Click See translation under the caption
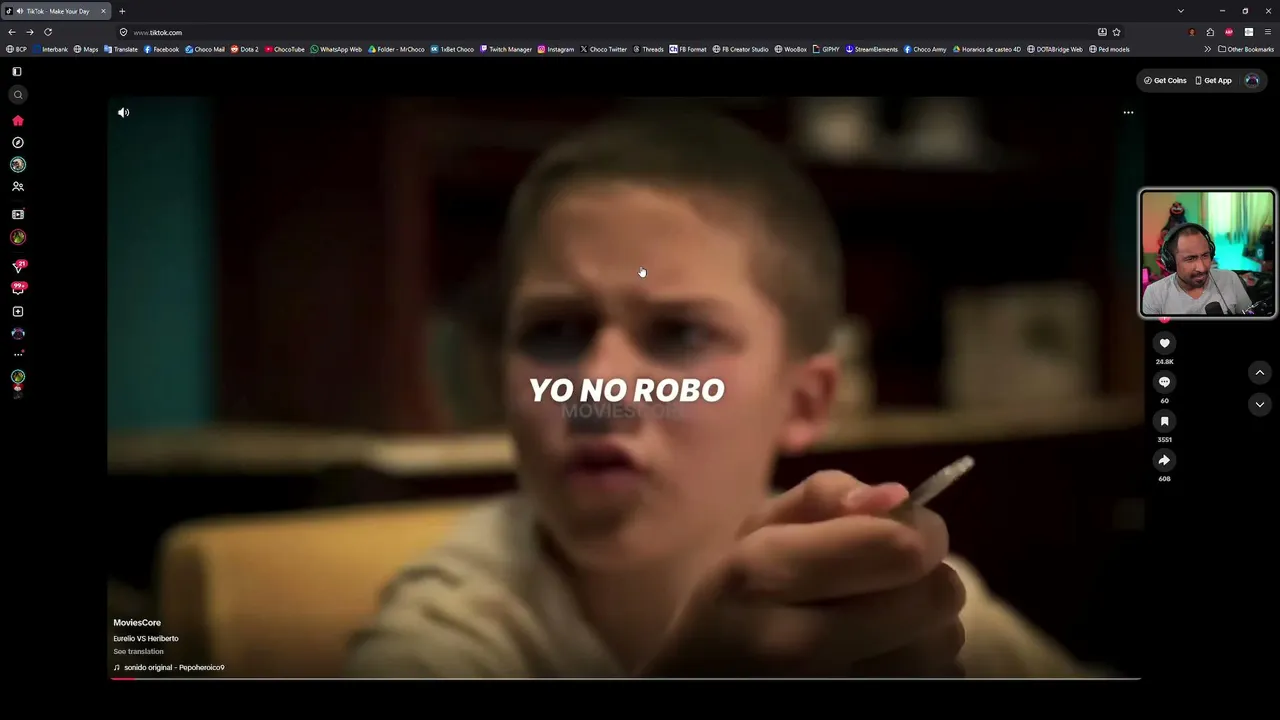Viewport: 1280px width, 720px height. 138,652
